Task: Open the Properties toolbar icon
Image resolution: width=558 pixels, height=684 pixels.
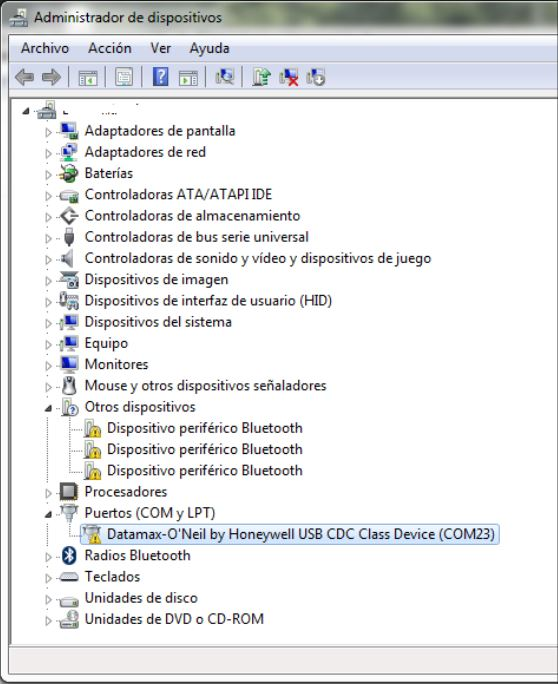Action: click(x=124, y=77)
